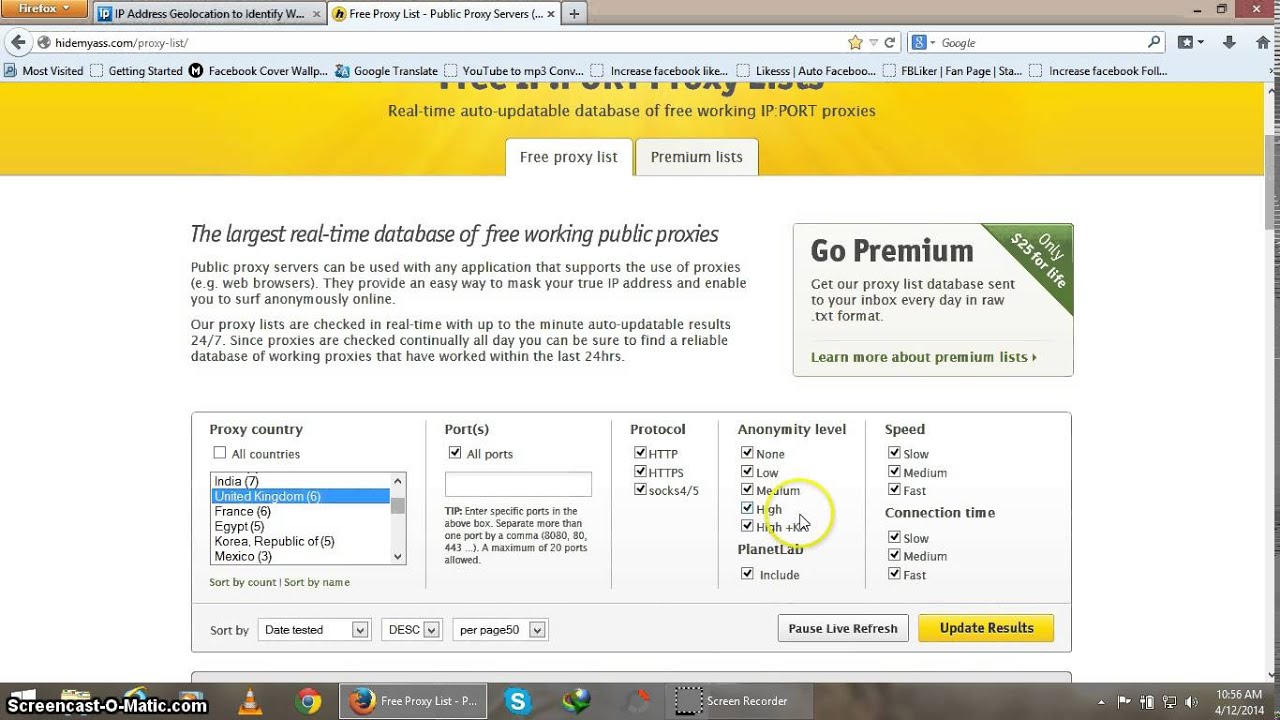Open Facebook Cover Wallp... bookmark
The image size is (1280, 720).
(258, 71)
